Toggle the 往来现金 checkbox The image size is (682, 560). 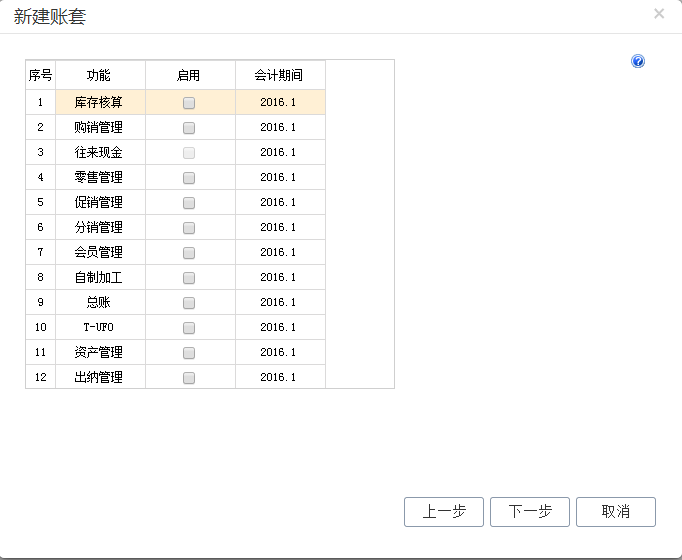[189, 153]
